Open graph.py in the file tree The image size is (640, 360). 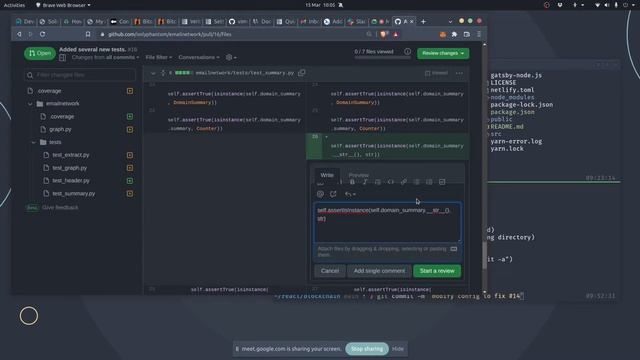pos(60,129)
